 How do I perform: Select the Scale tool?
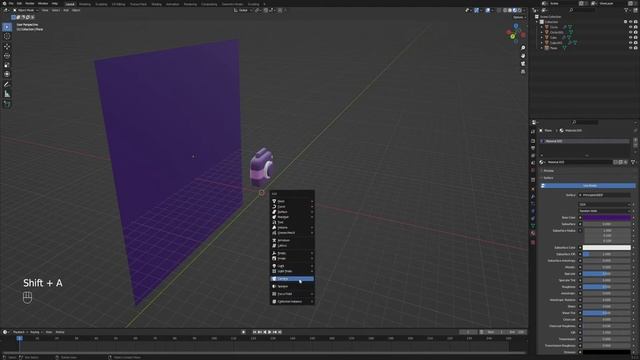[7, 65]
